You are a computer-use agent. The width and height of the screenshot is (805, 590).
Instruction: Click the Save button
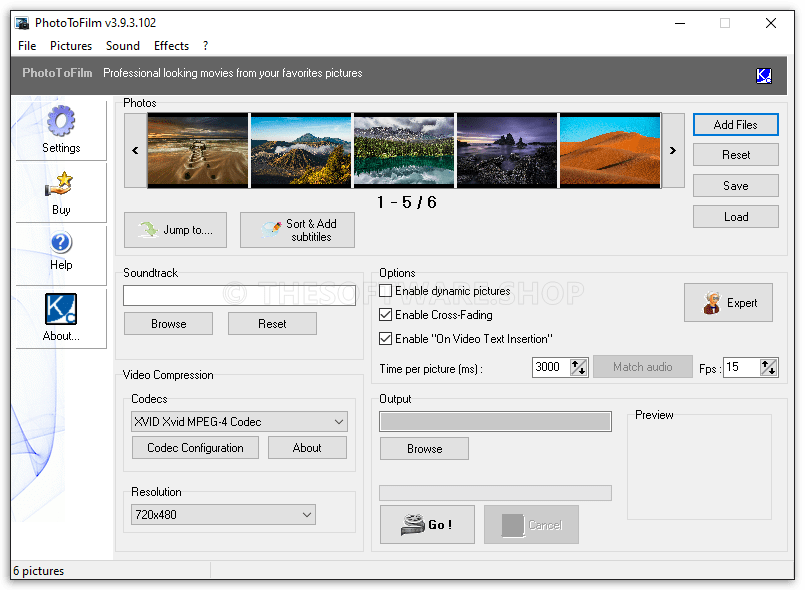(x=735, y=186)
